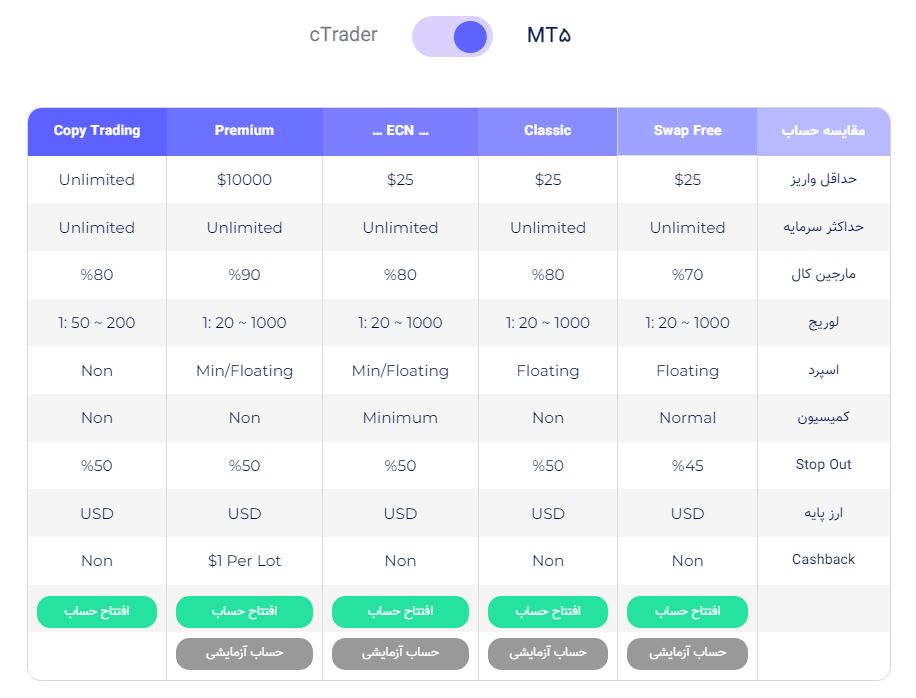The height and width of the screenshot is (698, 916).
Task: Open account button under Classic column
Action: pyautogui.click(x=548, y=612)
